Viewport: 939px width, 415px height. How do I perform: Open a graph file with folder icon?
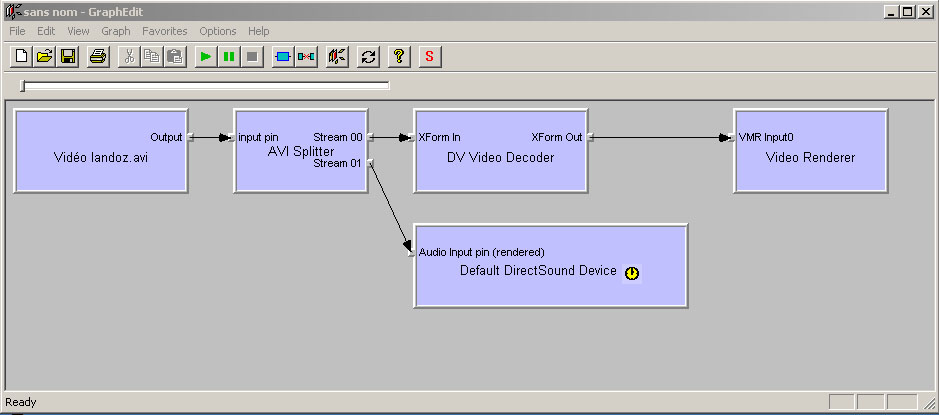coord(45,57)
